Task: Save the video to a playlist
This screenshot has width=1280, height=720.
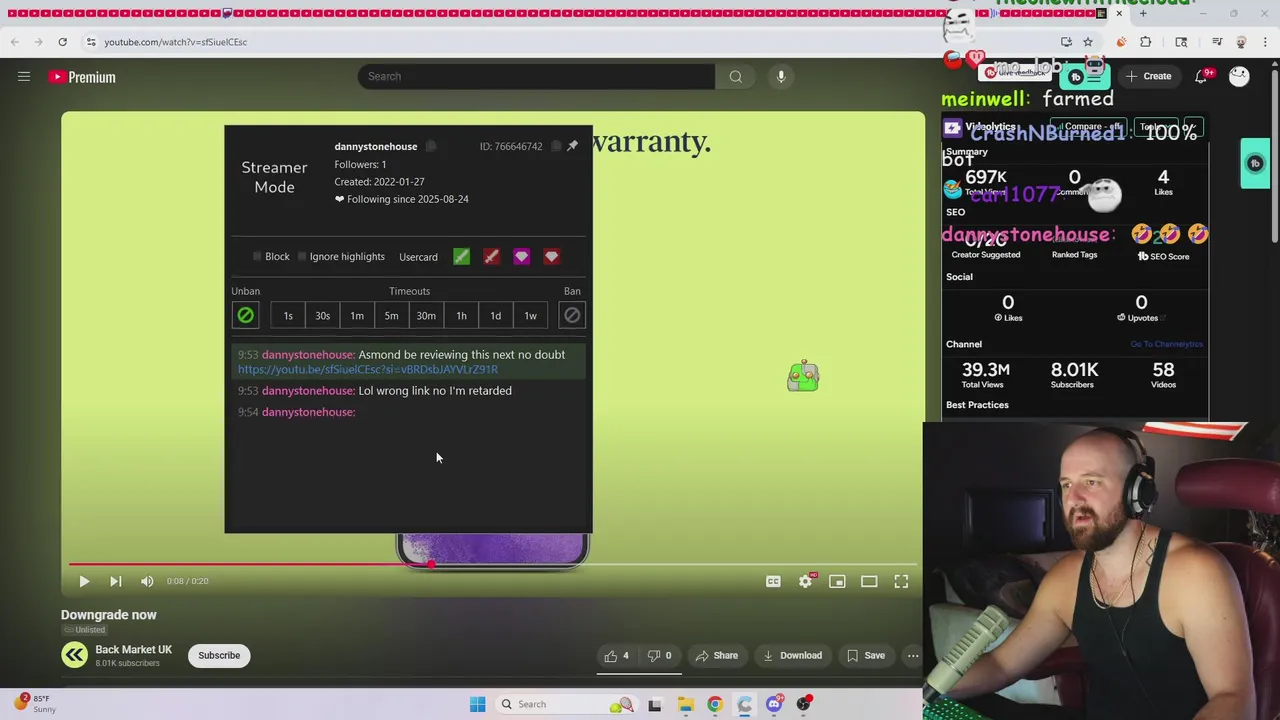Action: coord(866,656)
